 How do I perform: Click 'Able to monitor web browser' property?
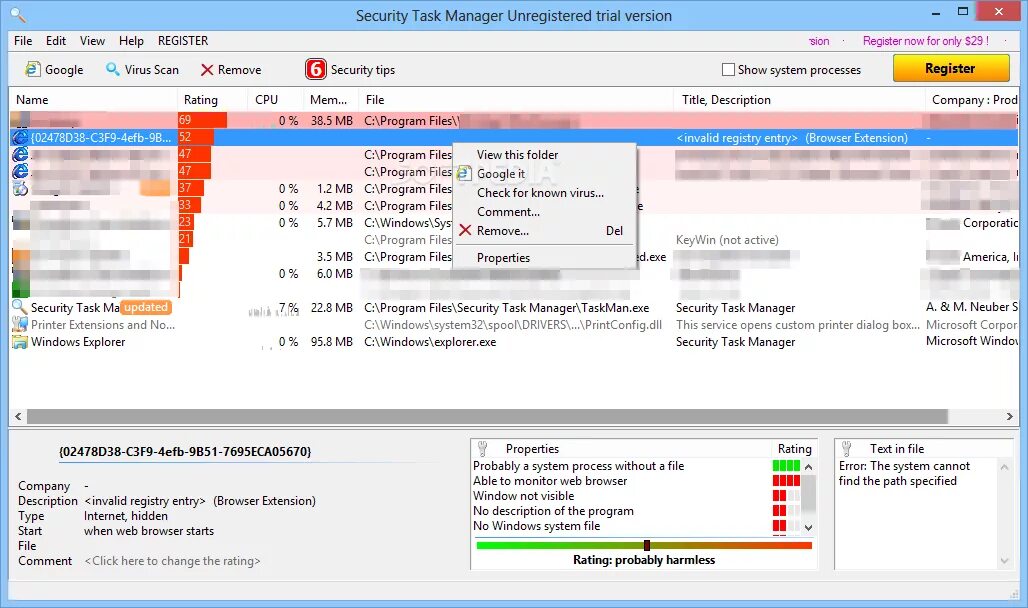coord(550,481)
